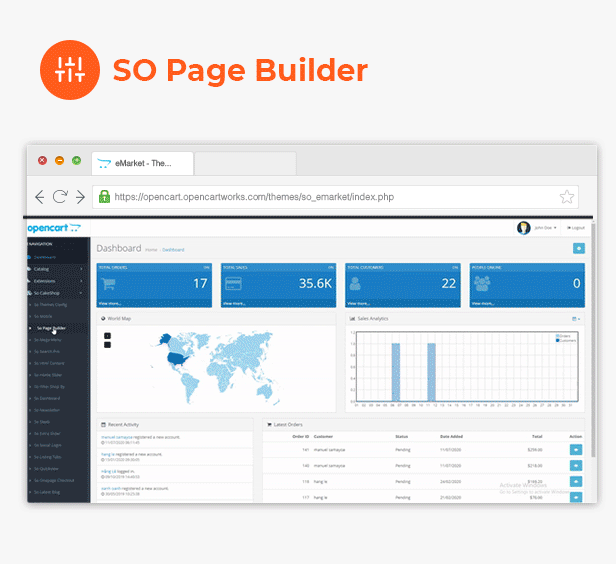Click the John Doe avatar picture

point(523,228)
